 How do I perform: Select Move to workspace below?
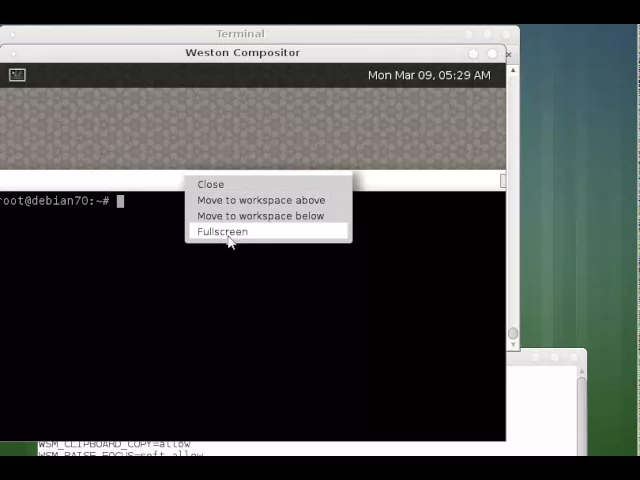pyautogui.click(x=269, y=216)
